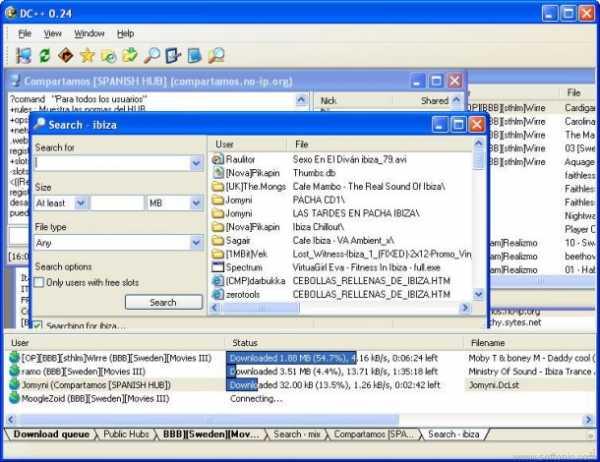Click the Search Spy magnifier icon

tap(216, 56)
